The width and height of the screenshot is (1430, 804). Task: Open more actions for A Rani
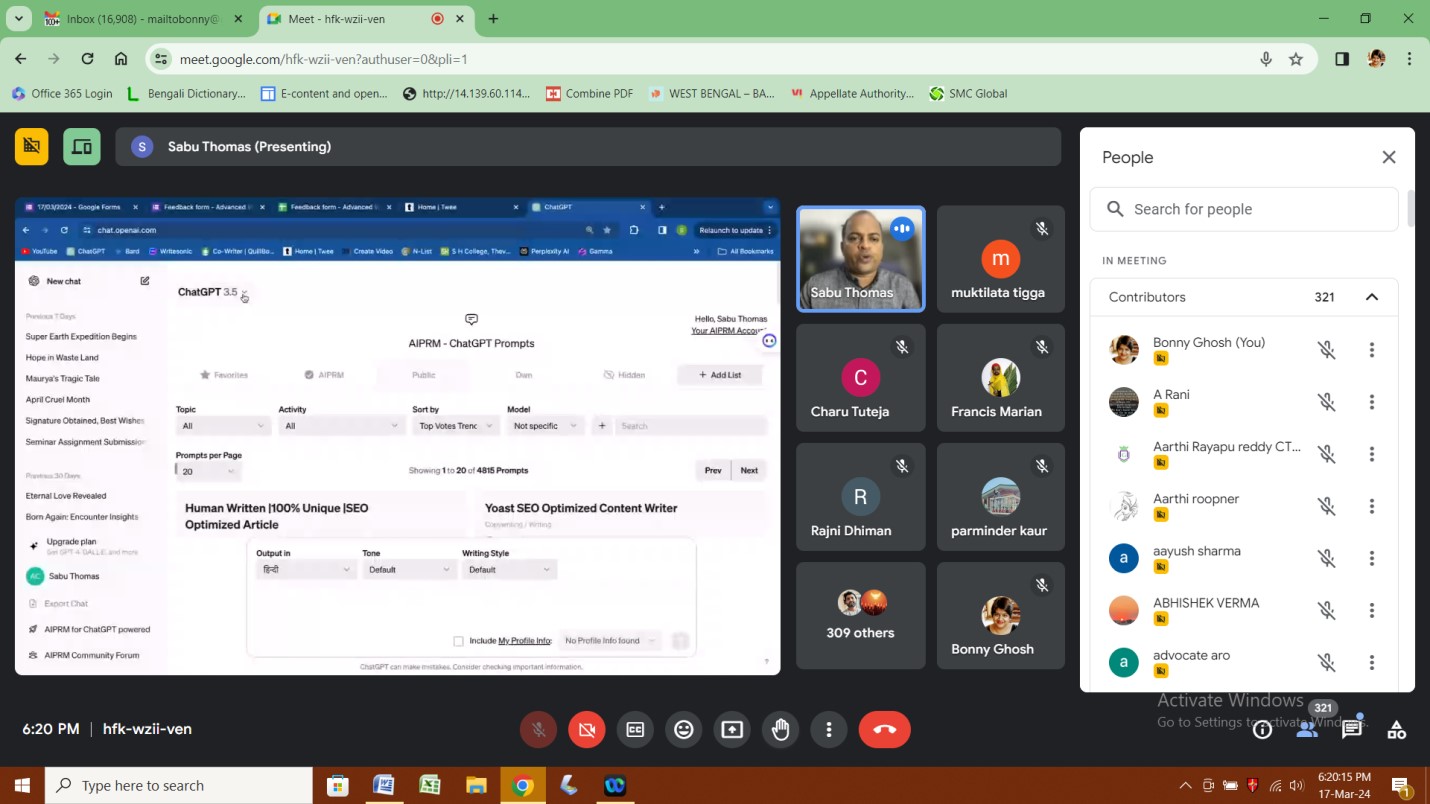point(1371,402)
